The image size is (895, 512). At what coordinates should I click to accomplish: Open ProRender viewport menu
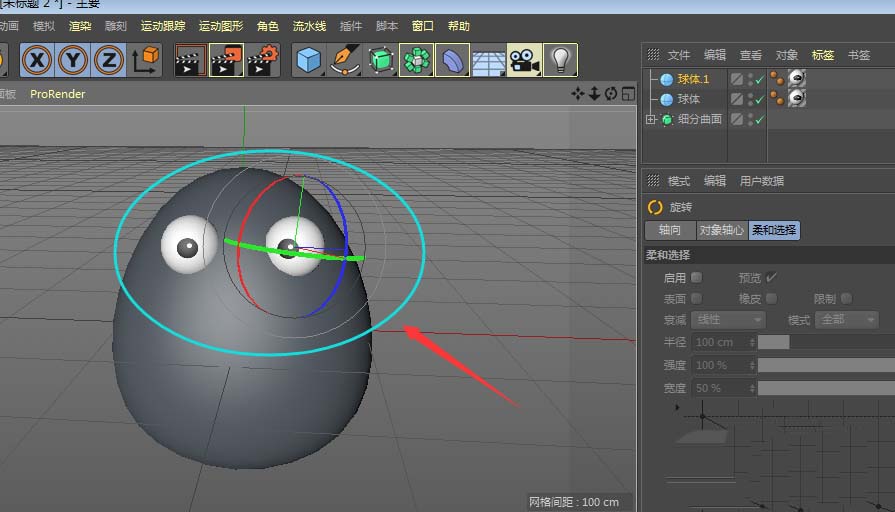click(x=57, y=94)
